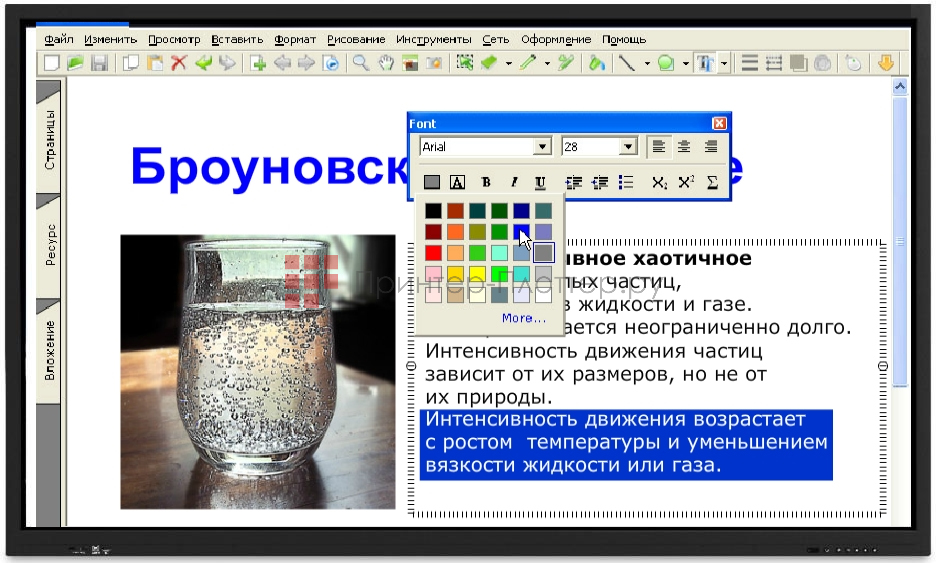Click the glass of water picture
The height and width of the screenshot is (563, 936).
[x=258, y=371]
